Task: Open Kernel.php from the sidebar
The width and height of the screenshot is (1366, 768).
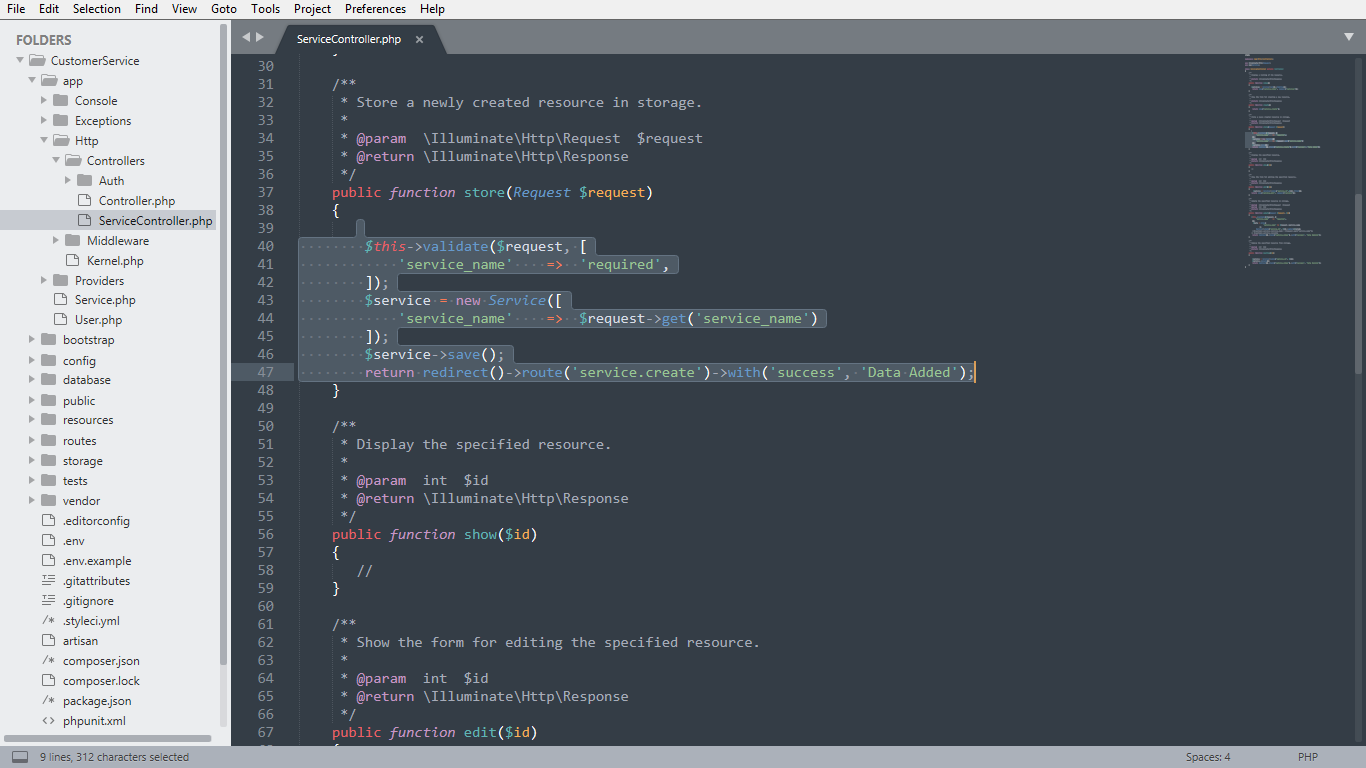Action: tap(115, 261)
